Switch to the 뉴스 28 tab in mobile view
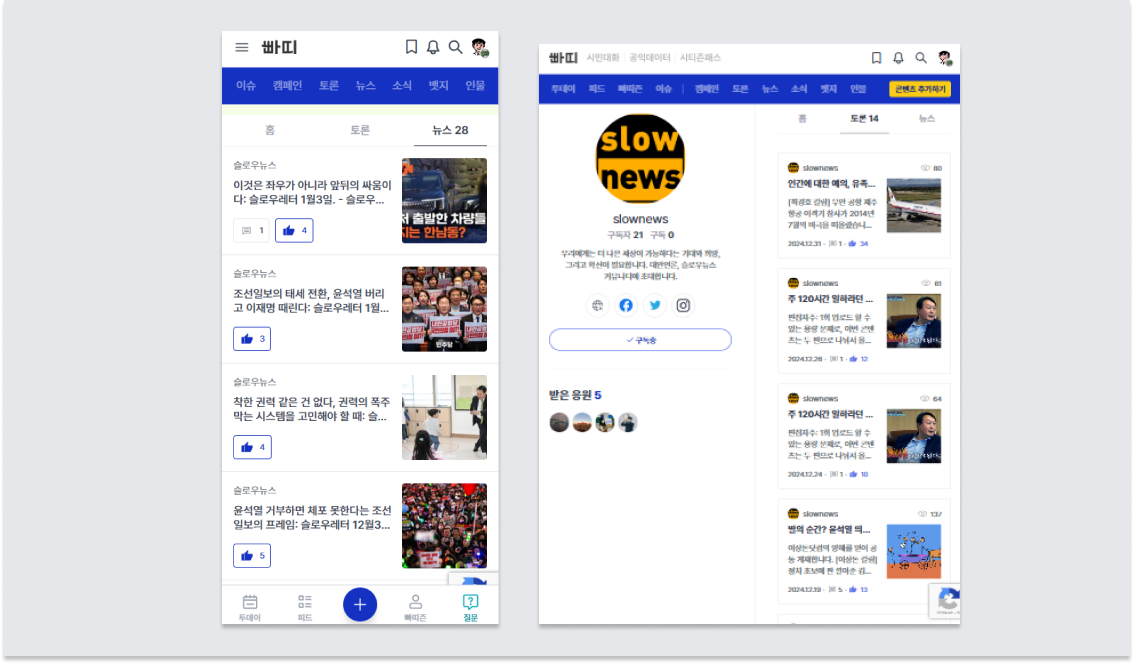The height and width of the screenshot is (664, 1134). 450,130
